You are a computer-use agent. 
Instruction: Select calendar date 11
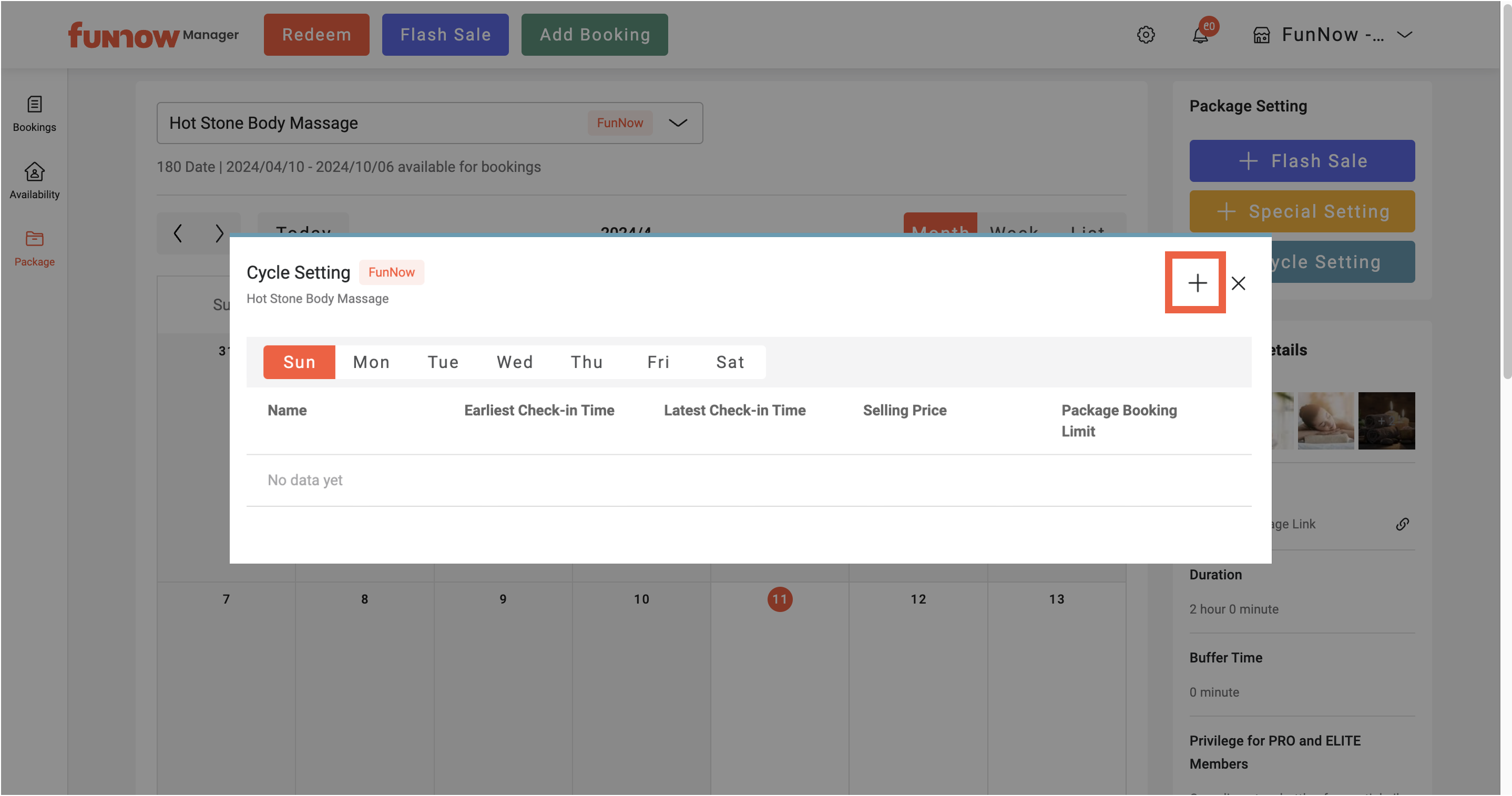click(780, 599)
